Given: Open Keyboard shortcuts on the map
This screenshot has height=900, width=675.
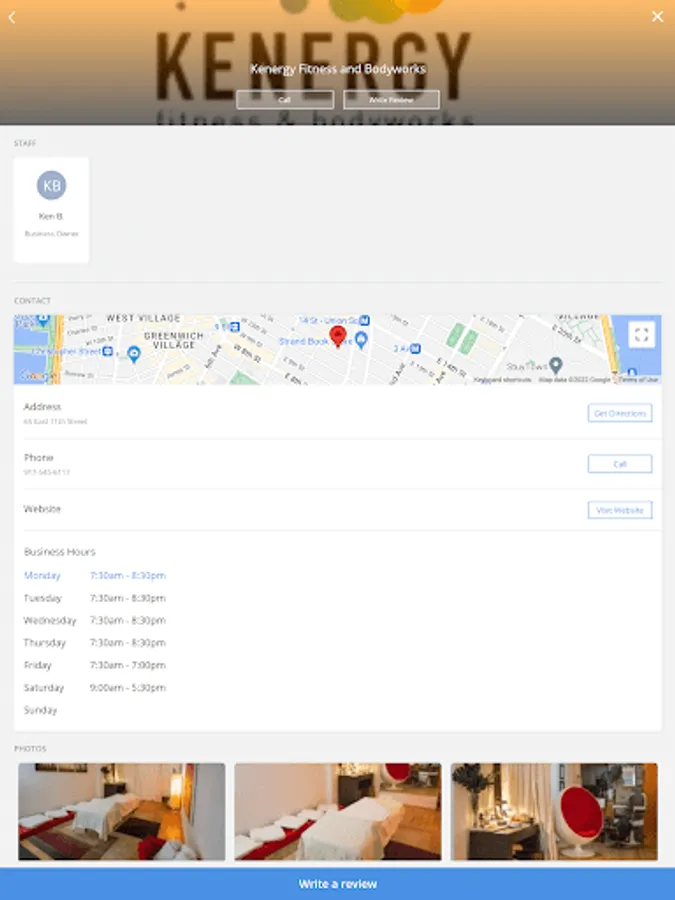Looking at the screenshot, I should (503, 379).
